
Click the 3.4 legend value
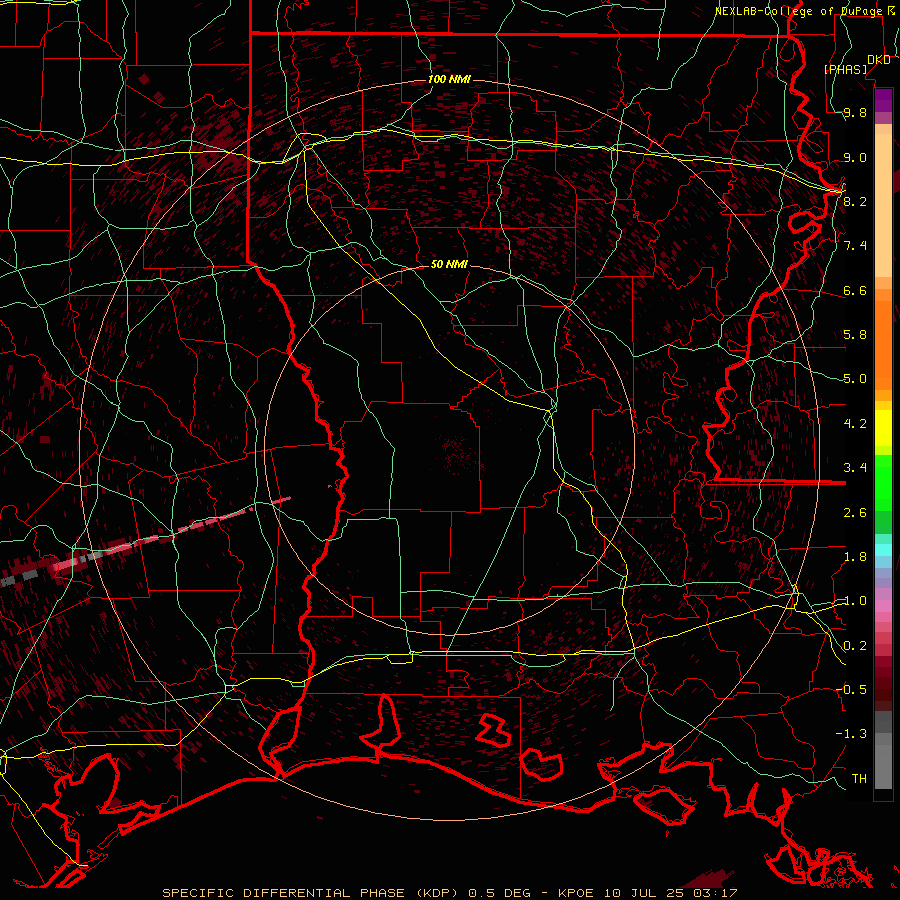[855, 468]
